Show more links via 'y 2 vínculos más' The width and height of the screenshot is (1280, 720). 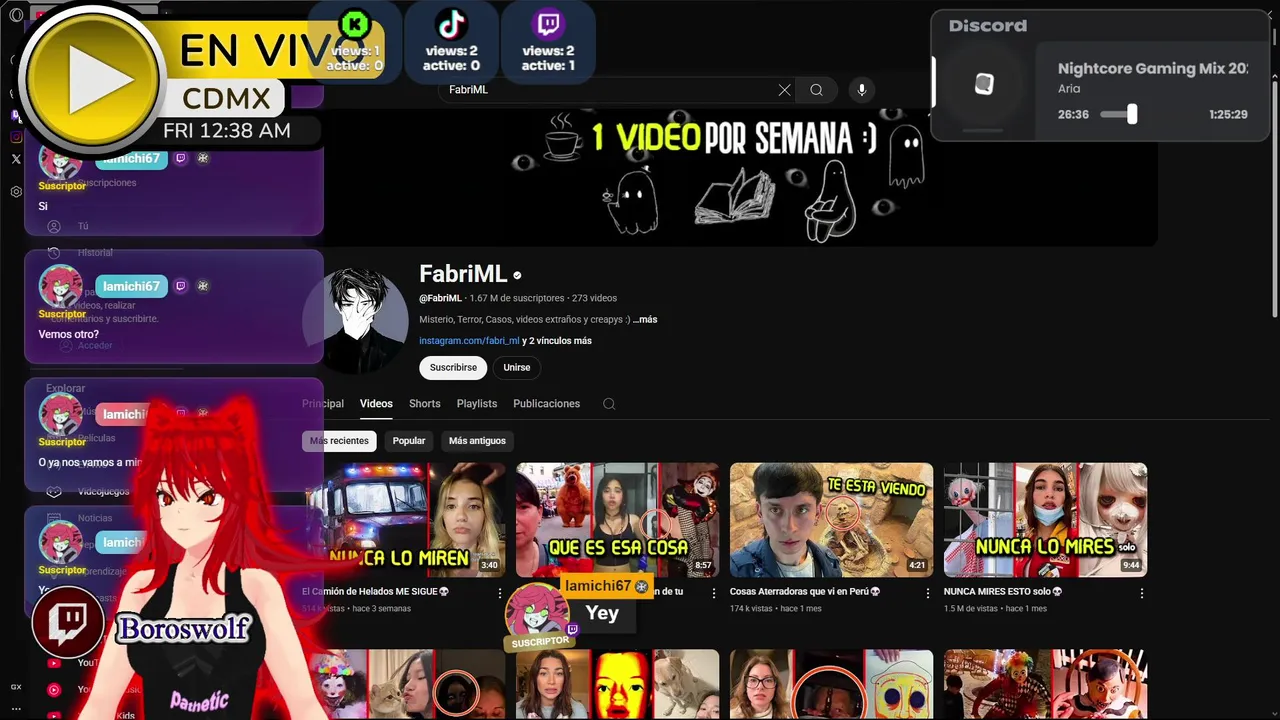(x=557, y=341)
